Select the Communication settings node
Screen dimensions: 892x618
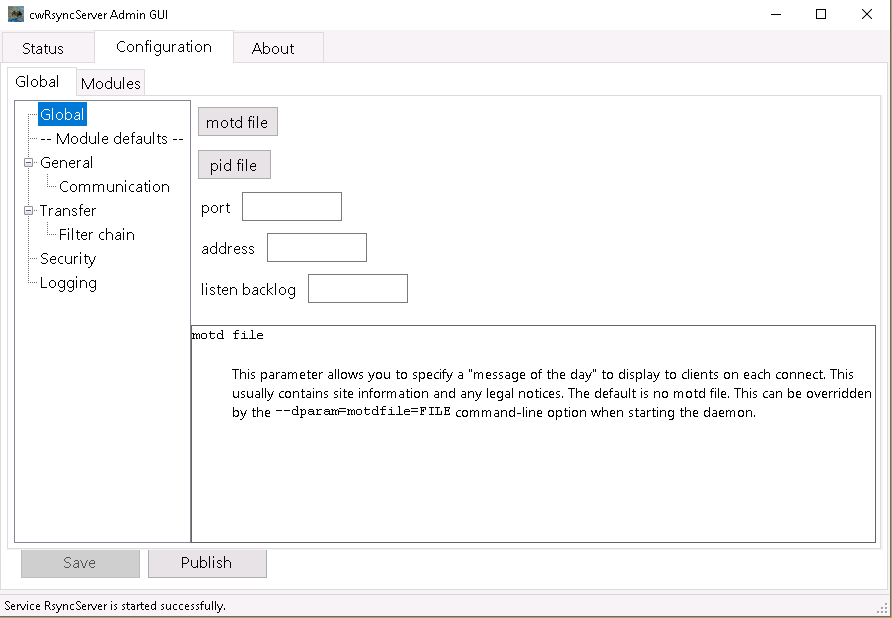[x=113, y=186]
